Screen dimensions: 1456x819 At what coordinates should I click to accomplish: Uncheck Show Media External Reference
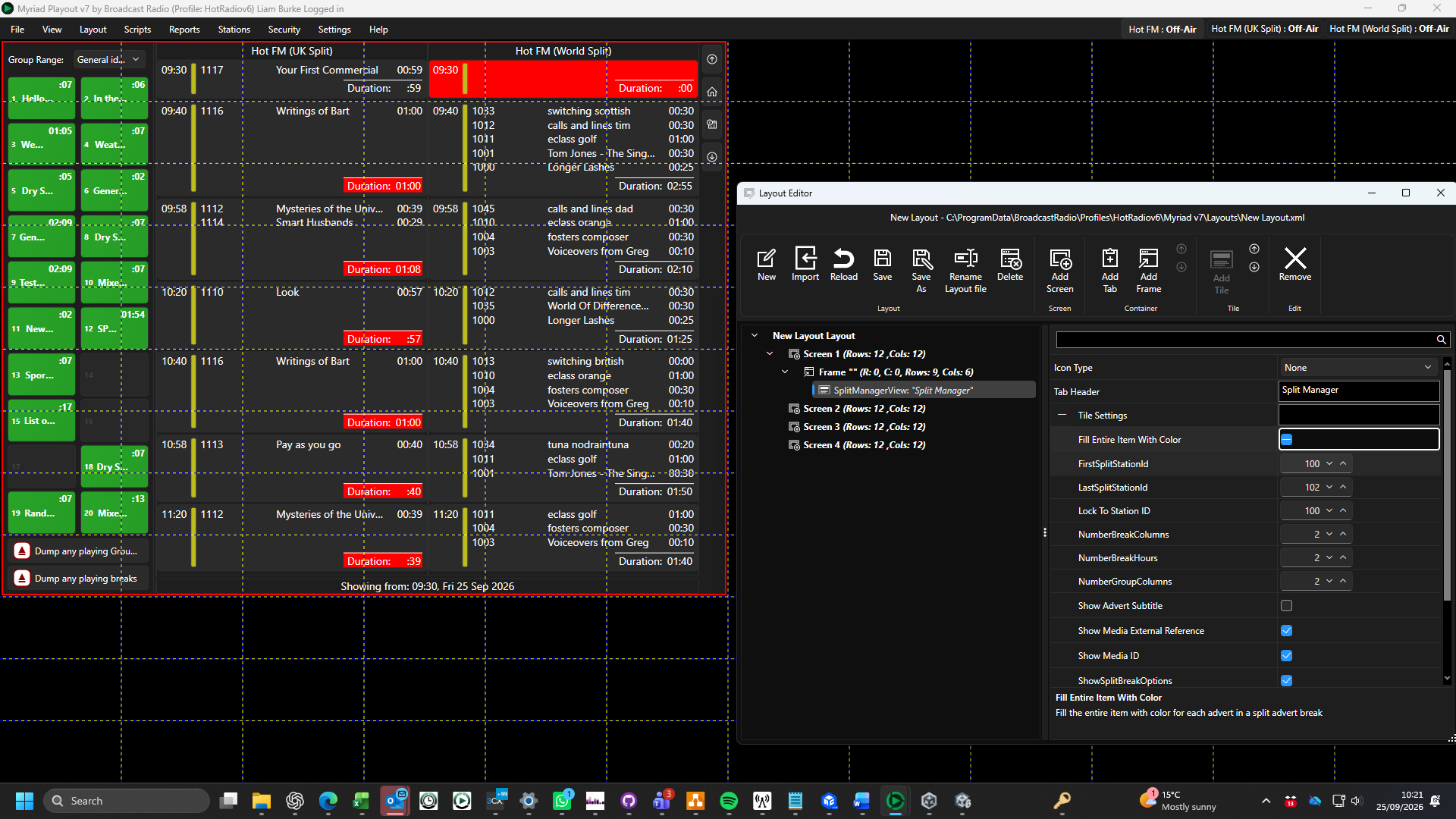(x=1286, y=631)
